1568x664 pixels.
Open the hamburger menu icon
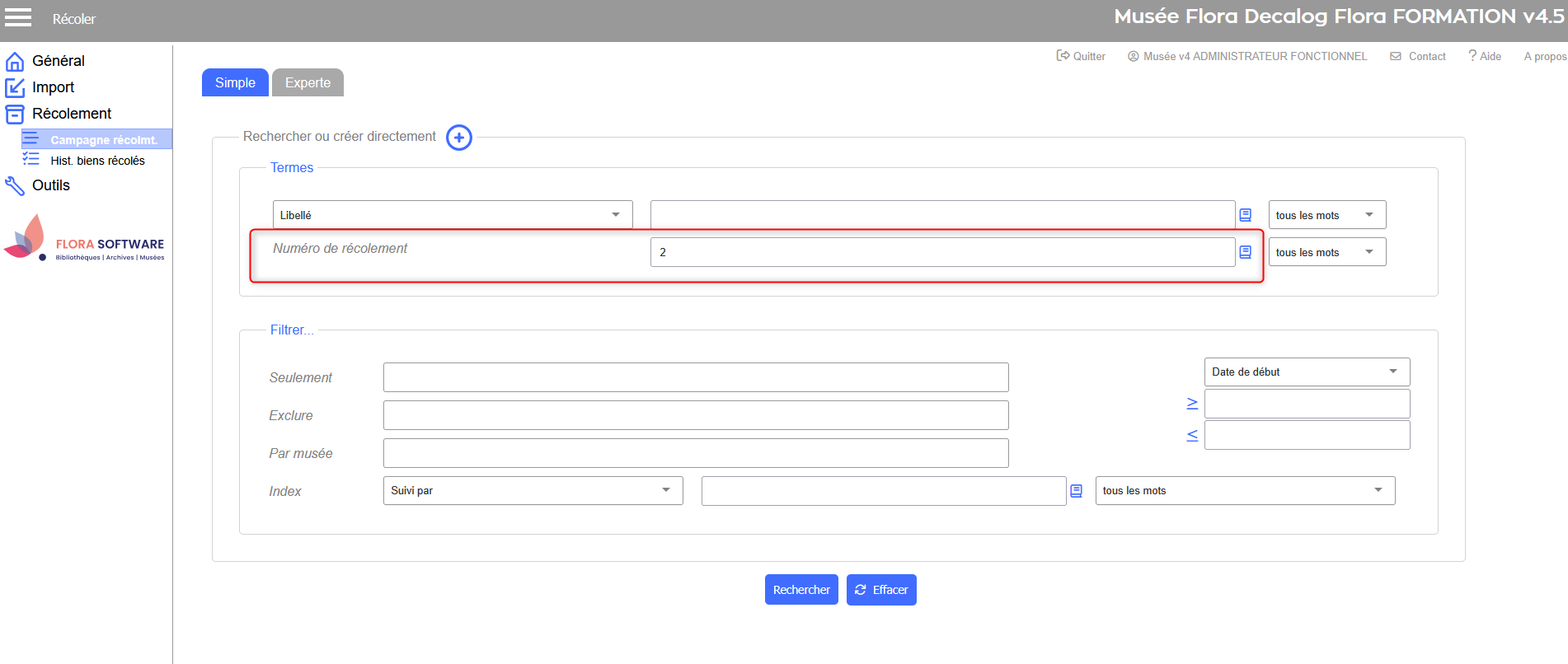18,17
